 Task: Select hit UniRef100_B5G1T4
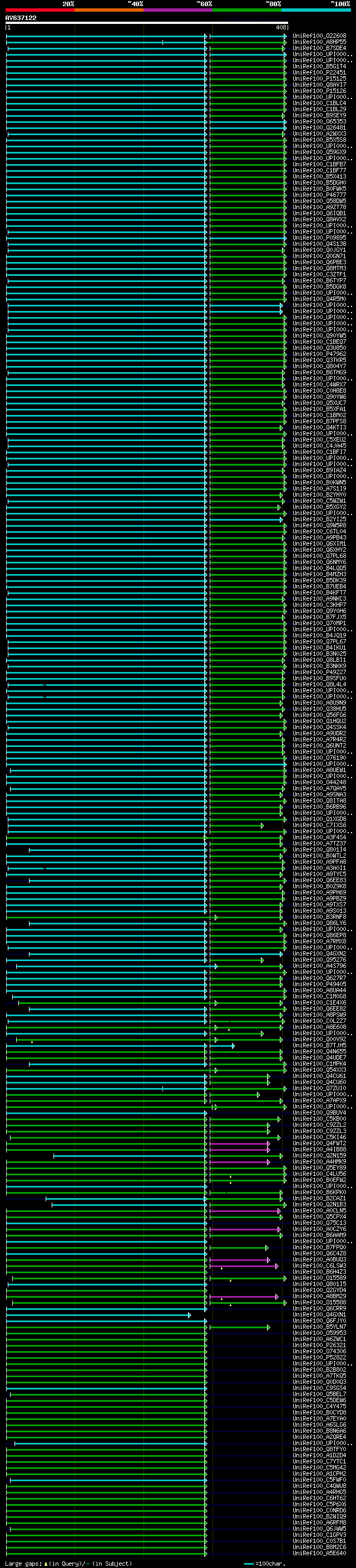click(x=319, y=66)
